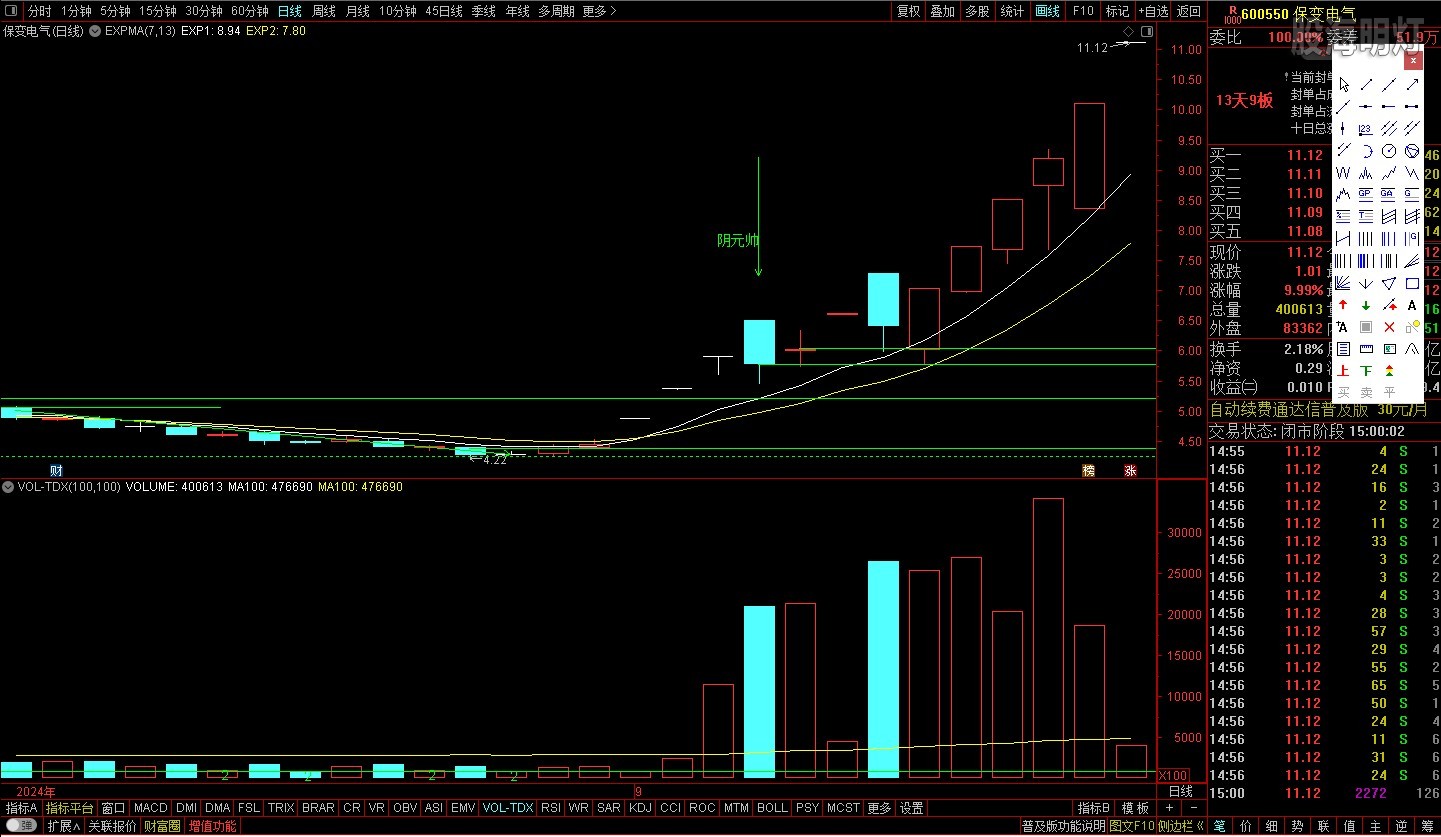Select the arc drawing tool
The height and width of the screenshot is (837, 1441).
coord(1366,151)
